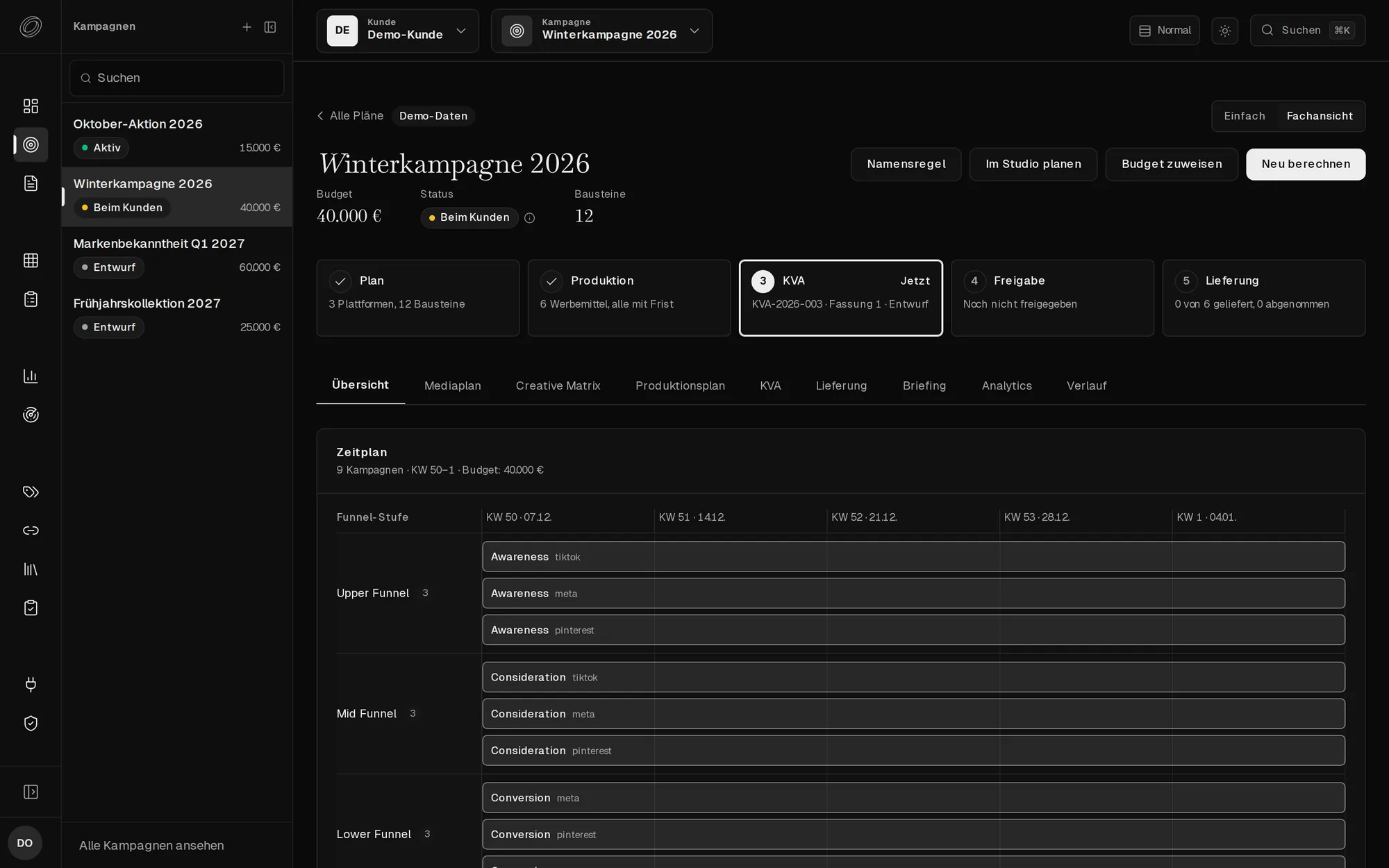Click Alle Kampagnen ansehen link
This screenshot has width=1389, height=868.
[x=151, y=846]
